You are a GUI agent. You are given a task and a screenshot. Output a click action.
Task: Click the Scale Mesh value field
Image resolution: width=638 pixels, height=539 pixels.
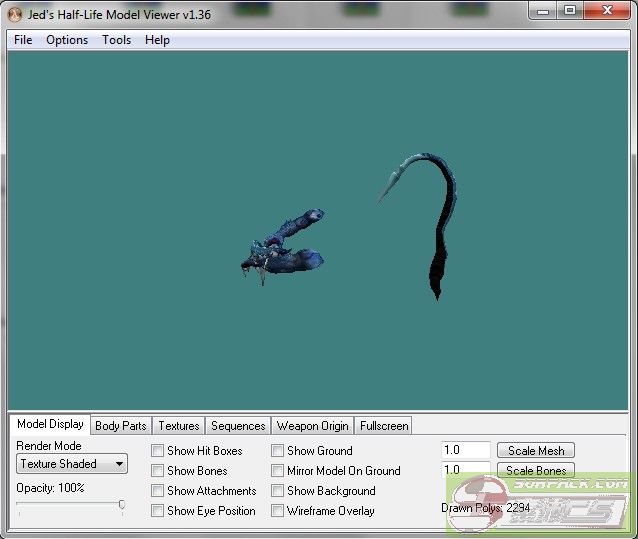tap(465, 451)
